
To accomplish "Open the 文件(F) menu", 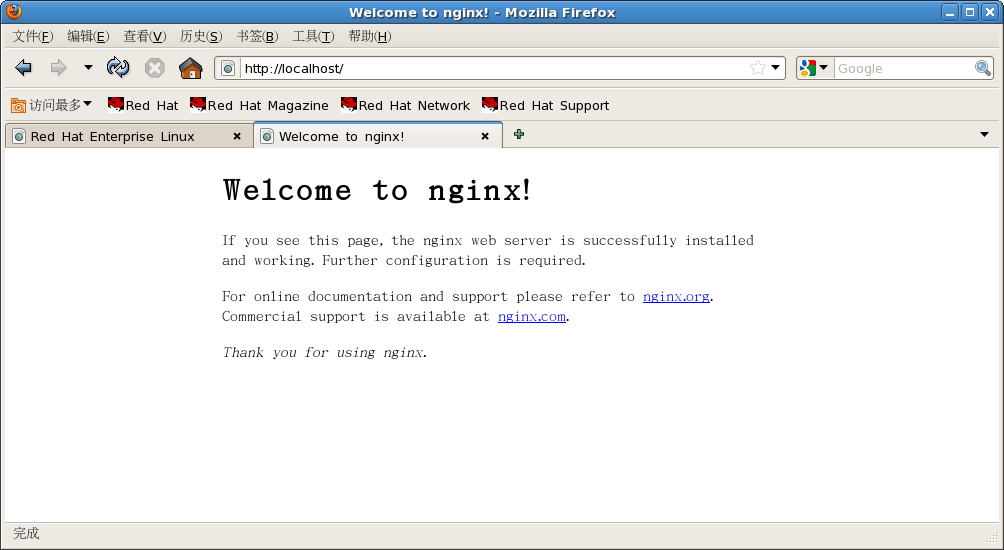I will click(33, 36).
